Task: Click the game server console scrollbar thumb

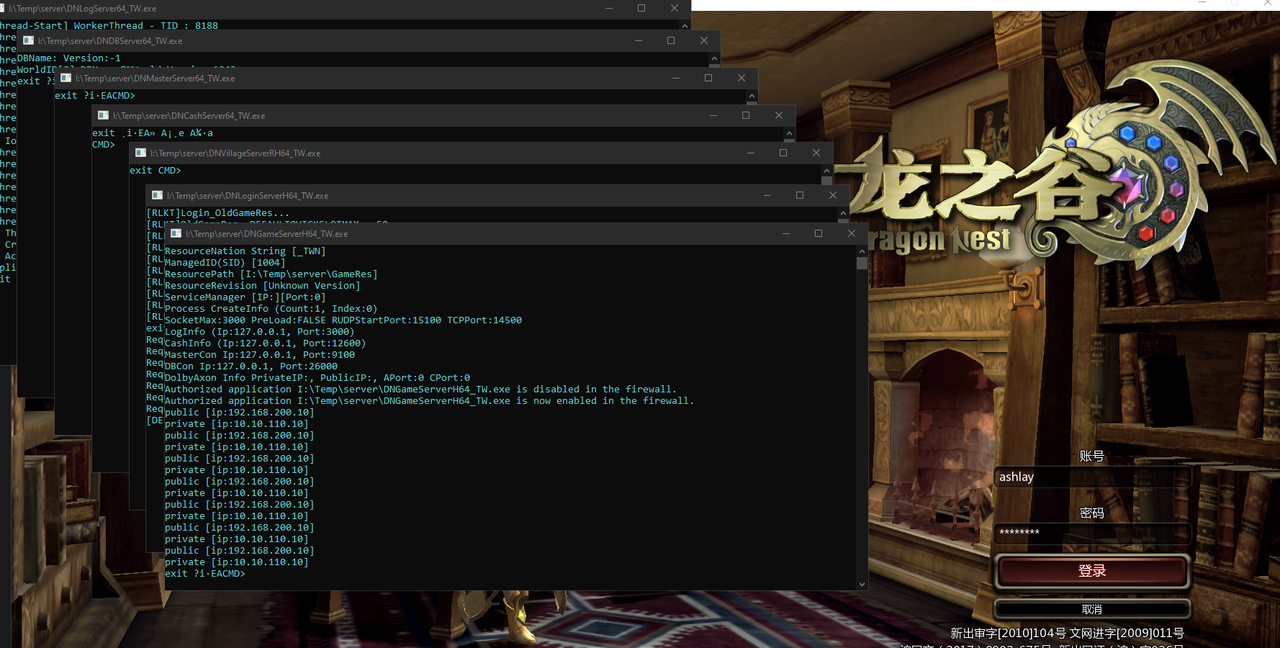Action: [862, 263]
